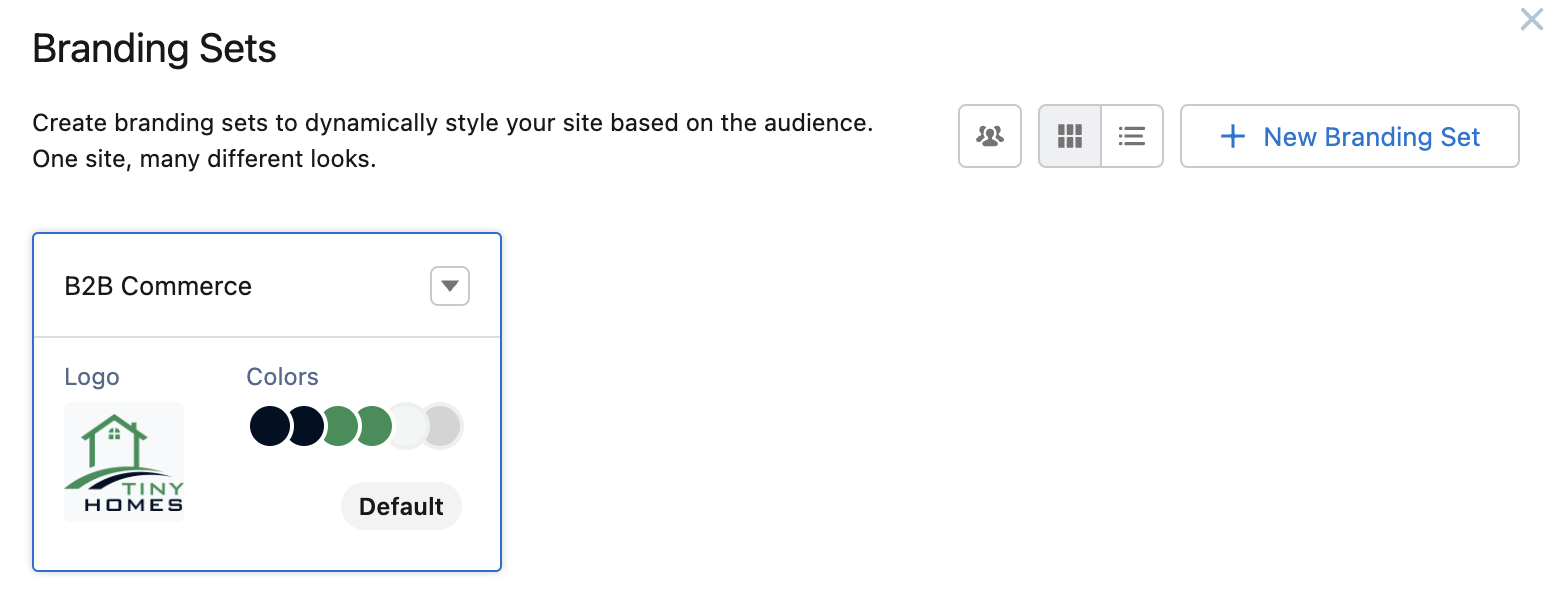
Task: Click the Logo label
Action: click(92, 377)
